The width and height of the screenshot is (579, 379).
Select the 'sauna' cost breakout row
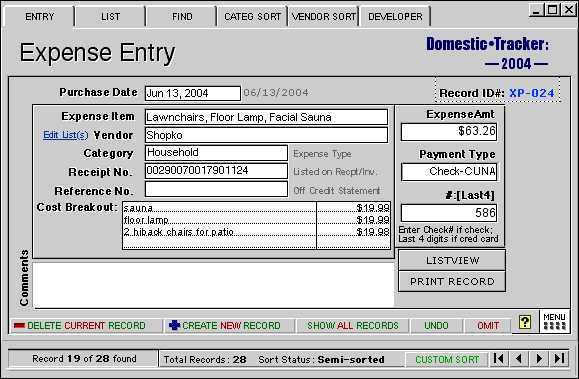coord(219,208)
